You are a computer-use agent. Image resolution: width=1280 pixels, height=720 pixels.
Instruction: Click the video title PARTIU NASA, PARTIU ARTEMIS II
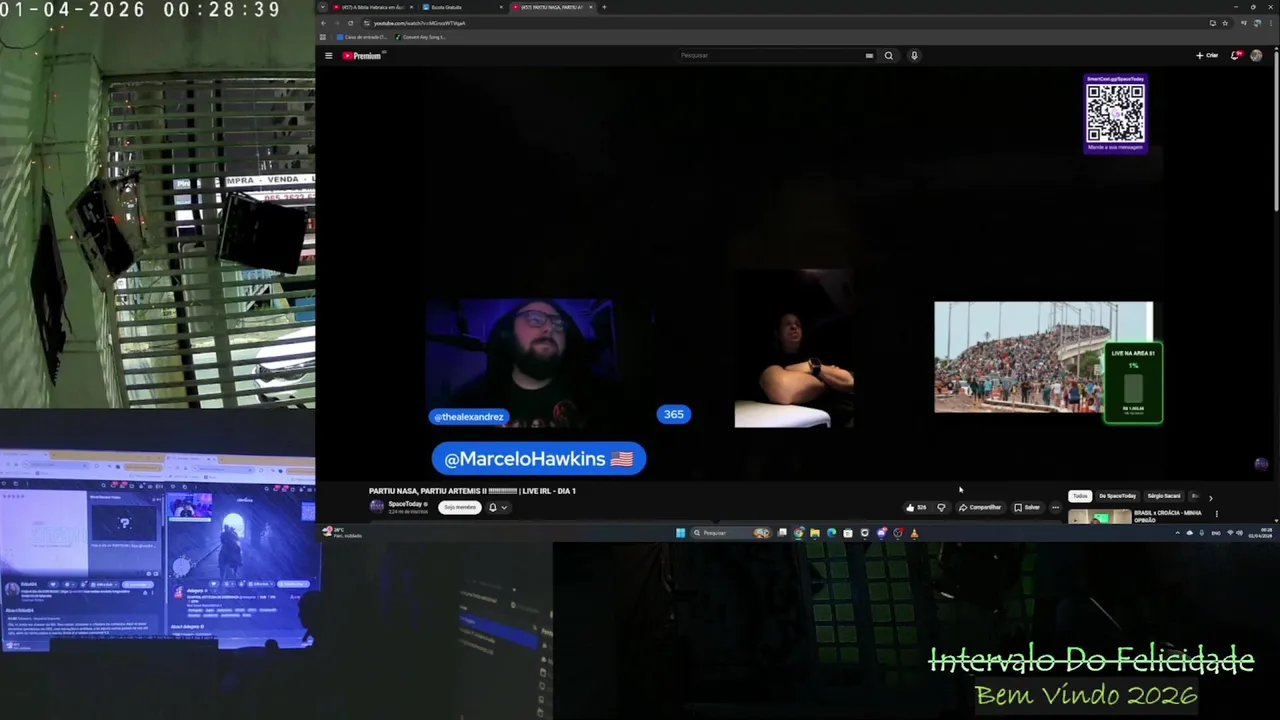[472, 491]
